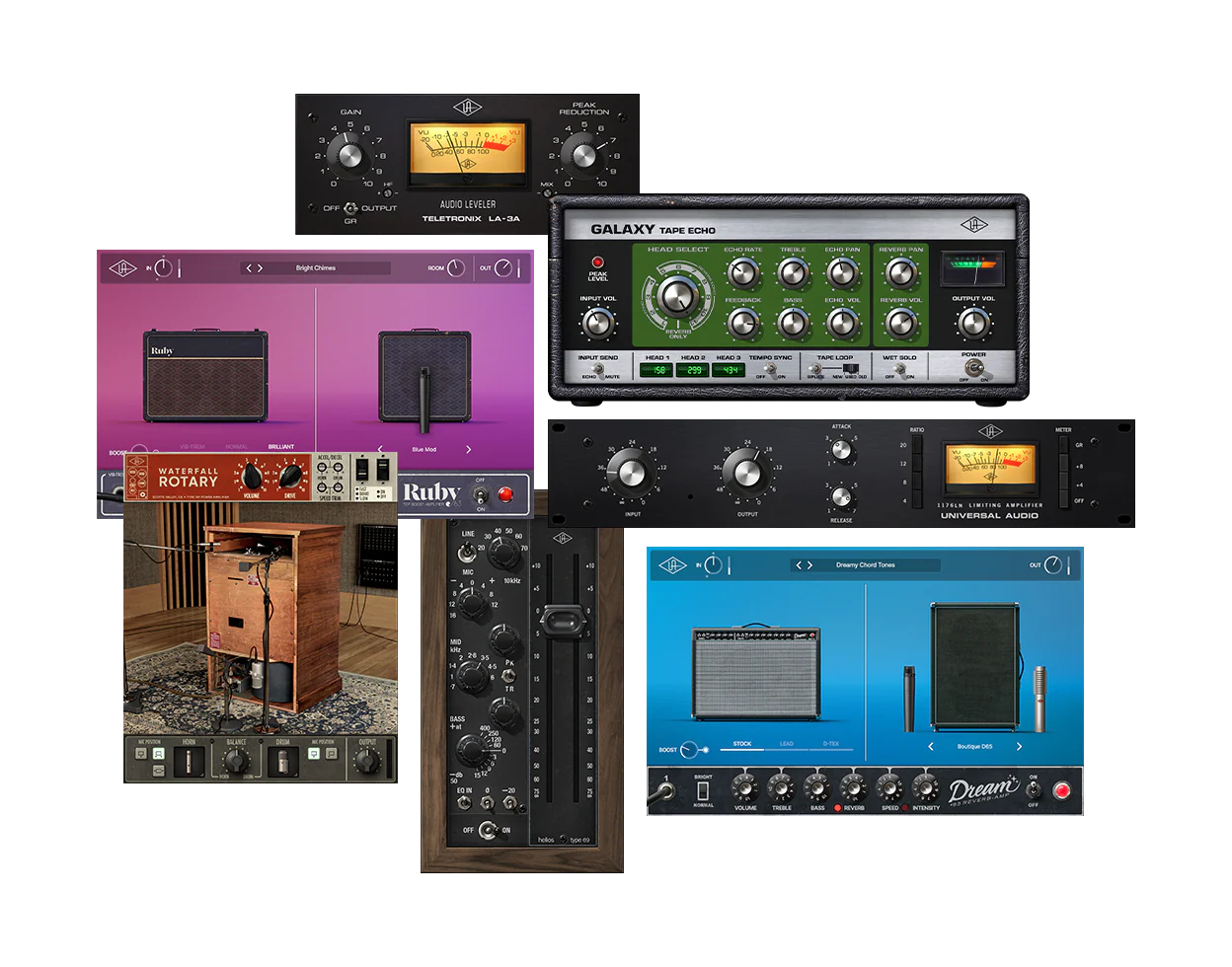Screen dimensions: 1232x967
Task: Select the D-TEX amp mode tab in Dream
Action: pos(831,744)
